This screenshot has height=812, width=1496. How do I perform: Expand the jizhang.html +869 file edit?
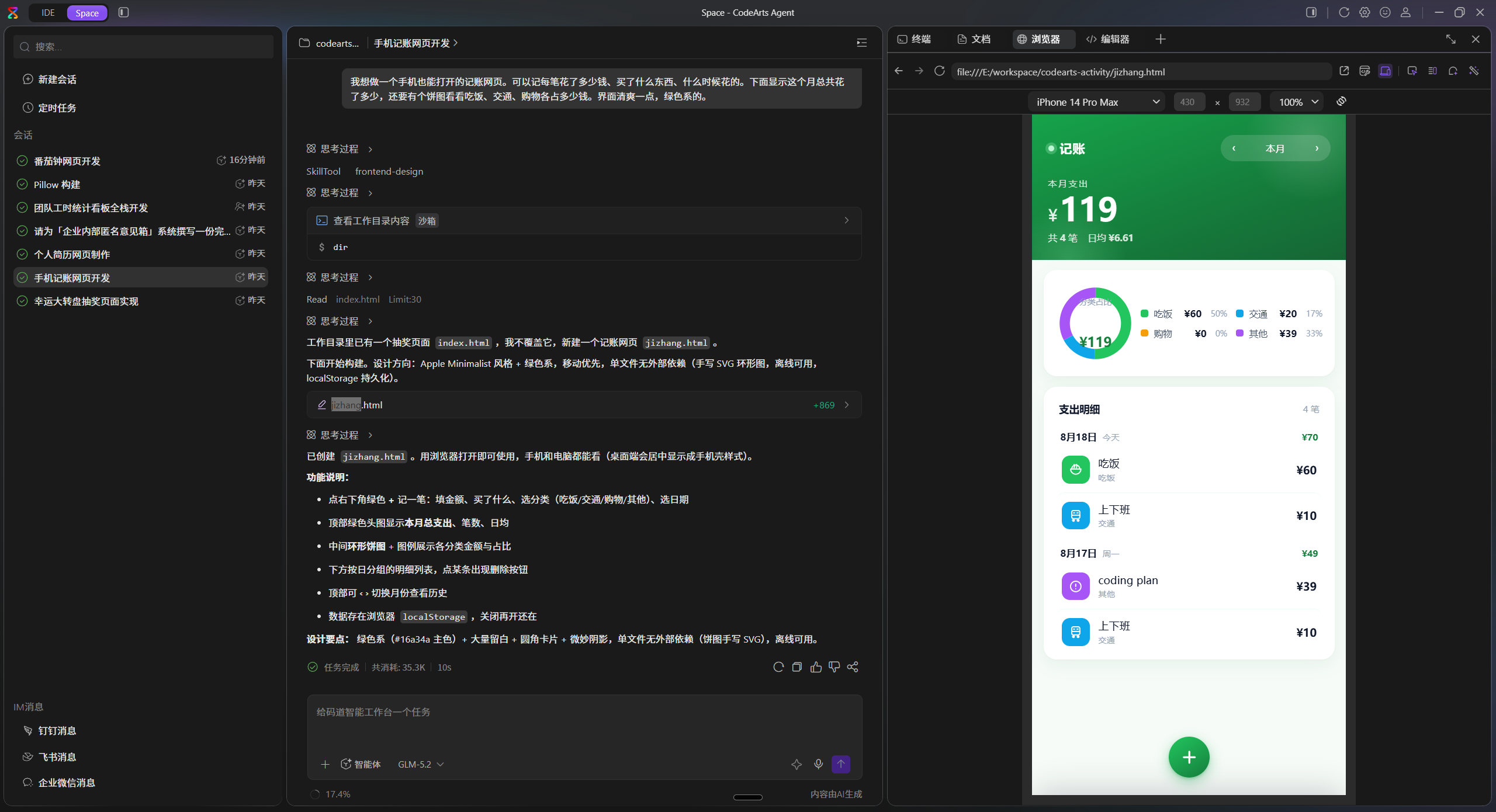click(x=584, y=404)
